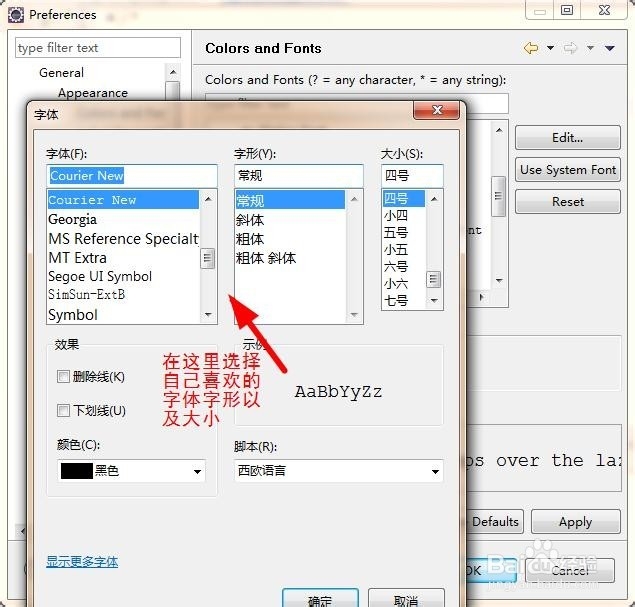Open Back history dropdown arrow in Preferences
This screenshot has width=635, height=607.
(550, 48)
